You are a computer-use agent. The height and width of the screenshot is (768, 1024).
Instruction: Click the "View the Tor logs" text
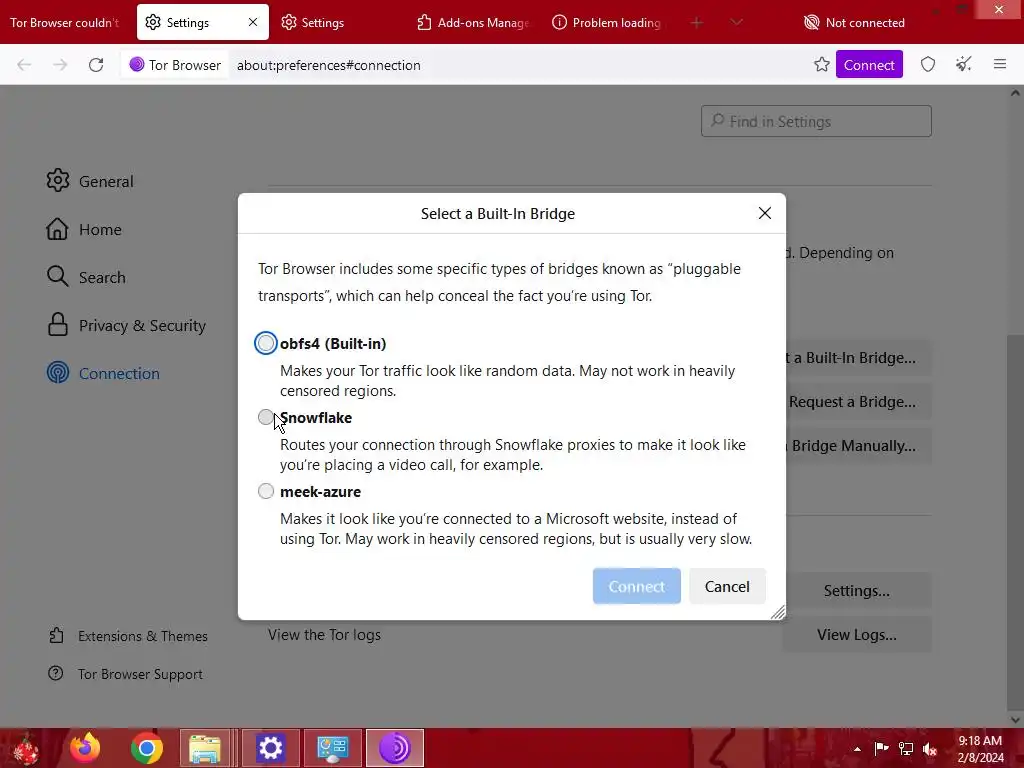[324, 635]
